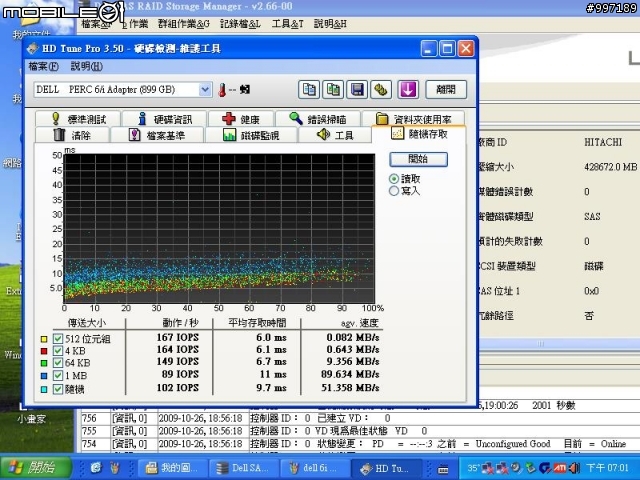
Task: Click the 開始 start button in HD Tune
Action: click(x=418, y=159)
